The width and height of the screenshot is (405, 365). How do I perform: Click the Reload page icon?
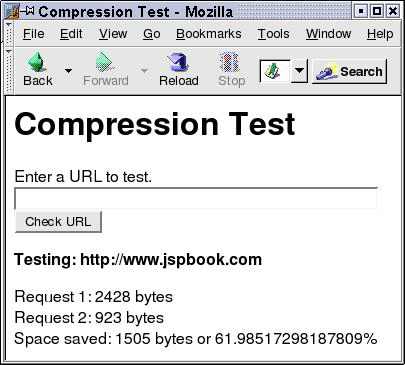click(178, 62)
